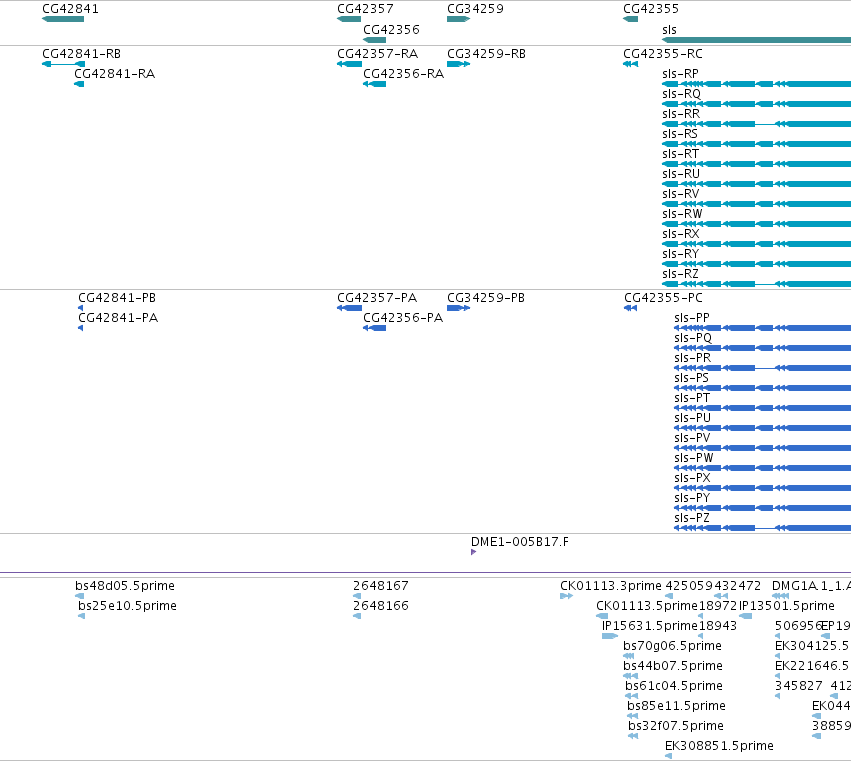Click the DMG1A.1_1 feature arrows

pos(780,597)
